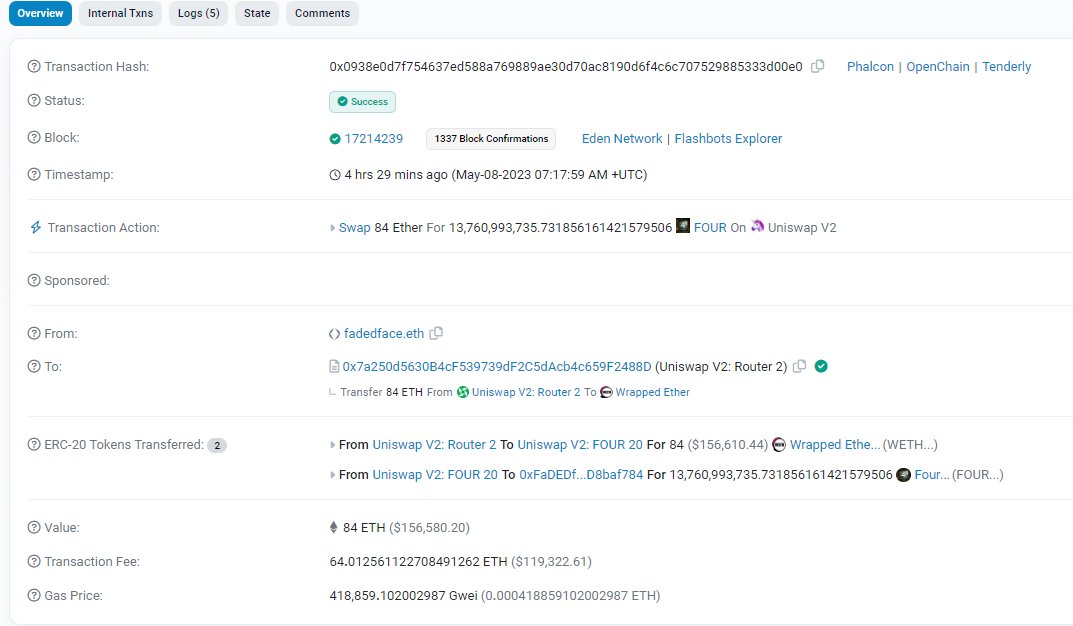Viewport: 1073px width, 626px height.
Task: Click the Uniswap V2 unicorn icon
Action: pos(757,227)
